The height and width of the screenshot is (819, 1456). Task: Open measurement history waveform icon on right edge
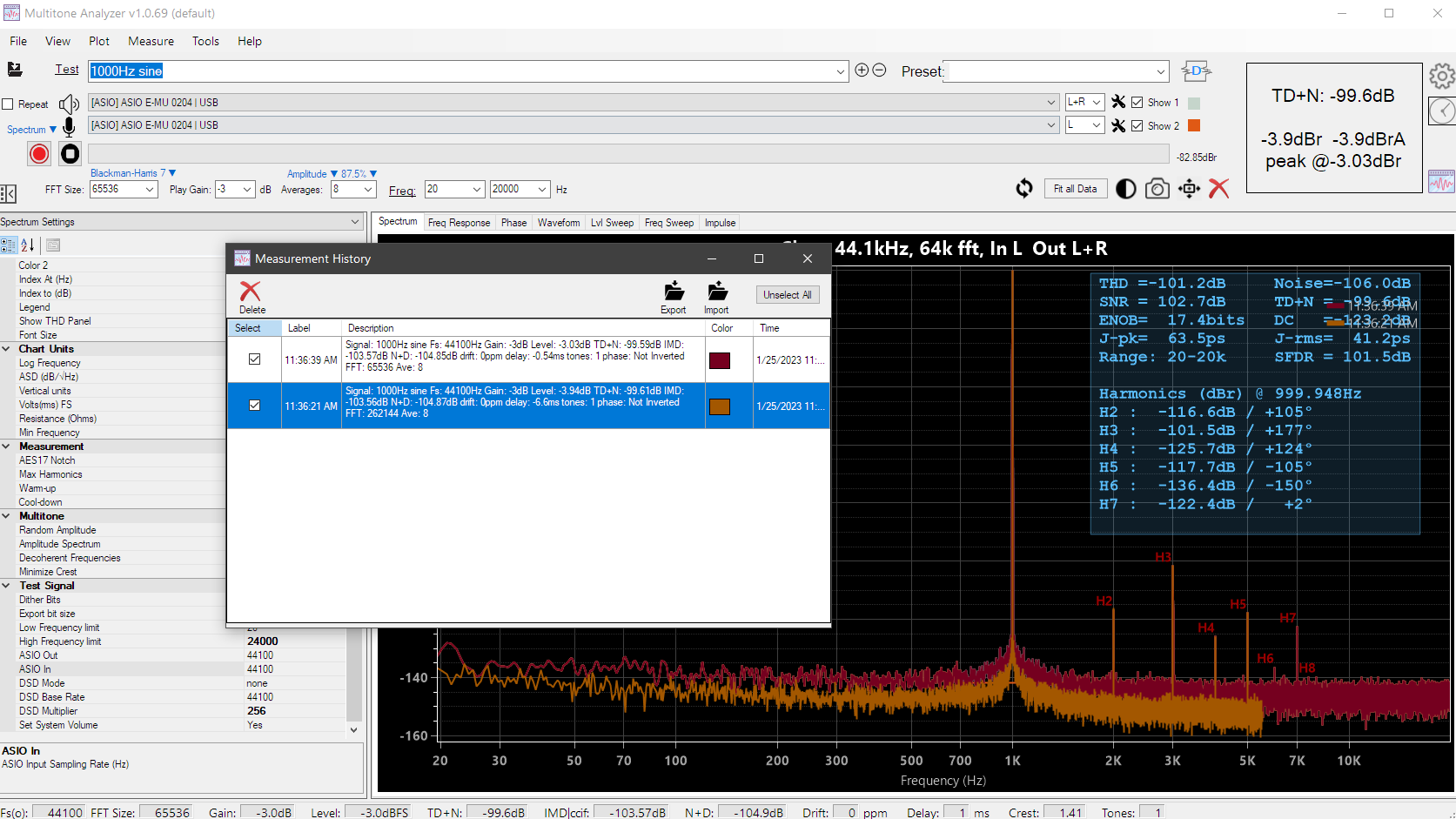(1441, 182)
